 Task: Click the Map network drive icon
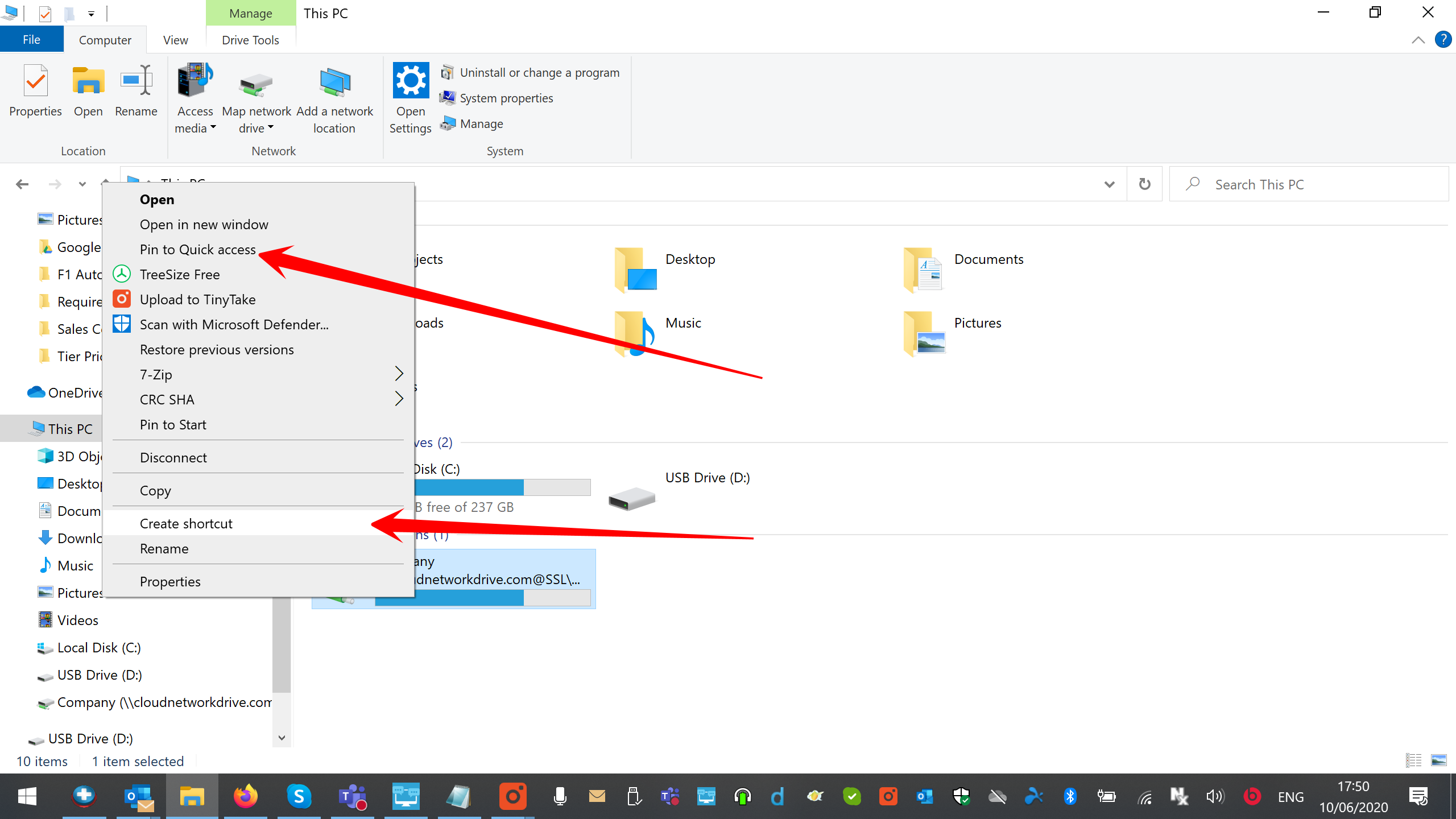pyautogui.click(x=256, y=85)
